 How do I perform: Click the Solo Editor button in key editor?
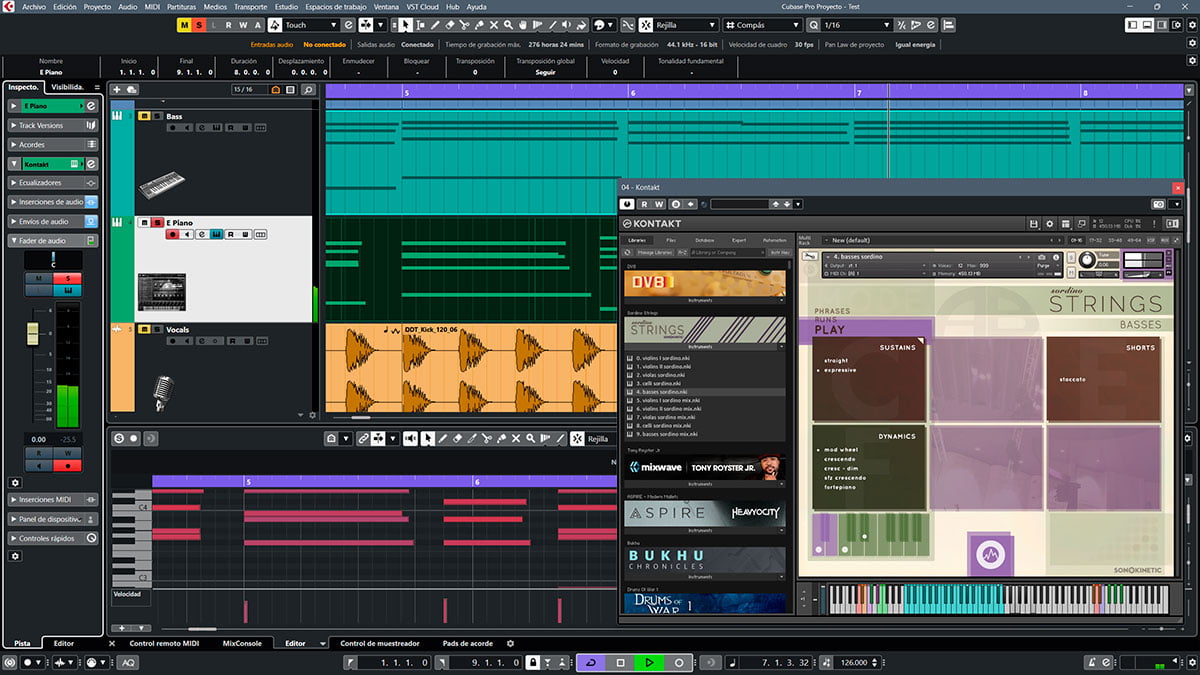[x=118, y=438]
